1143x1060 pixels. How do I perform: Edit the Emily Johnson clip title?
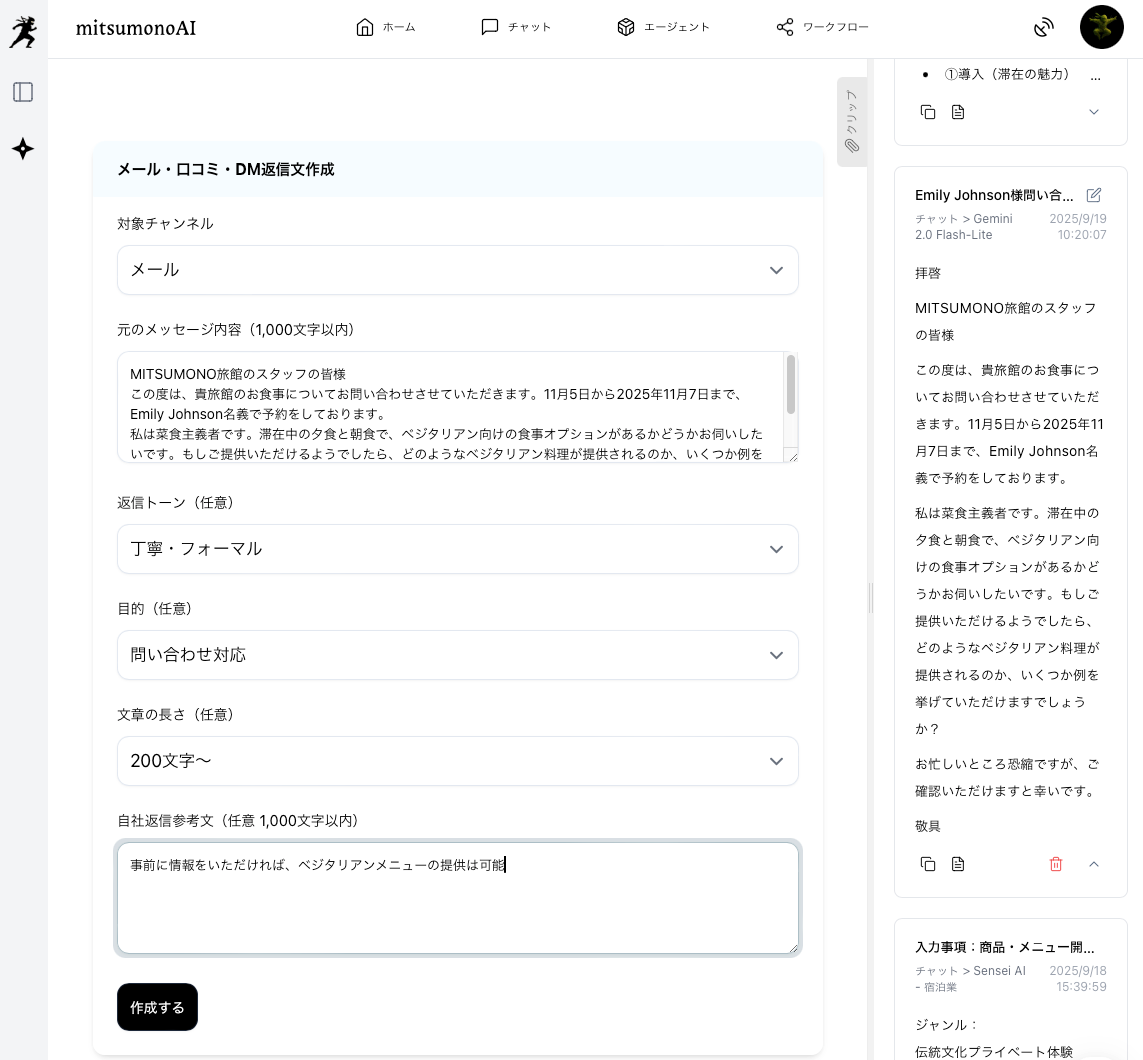1094,195
